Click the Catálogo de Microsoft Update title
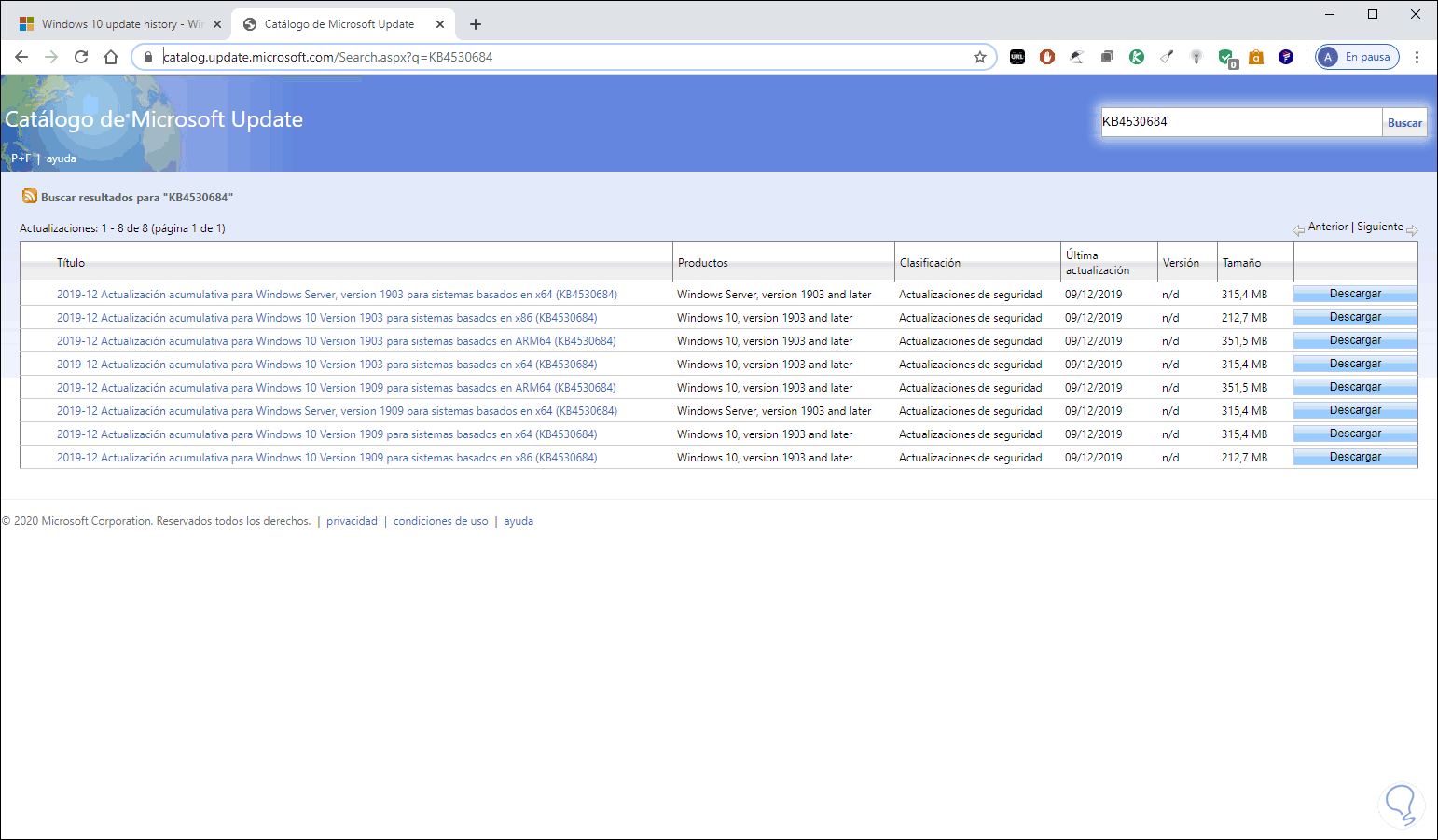The image size is (1438, 840). point(154,119)
